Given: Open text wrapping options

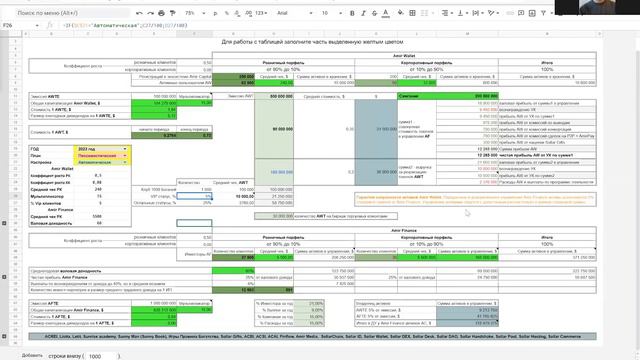Looking at the screenshot, I should pos(477,13).
